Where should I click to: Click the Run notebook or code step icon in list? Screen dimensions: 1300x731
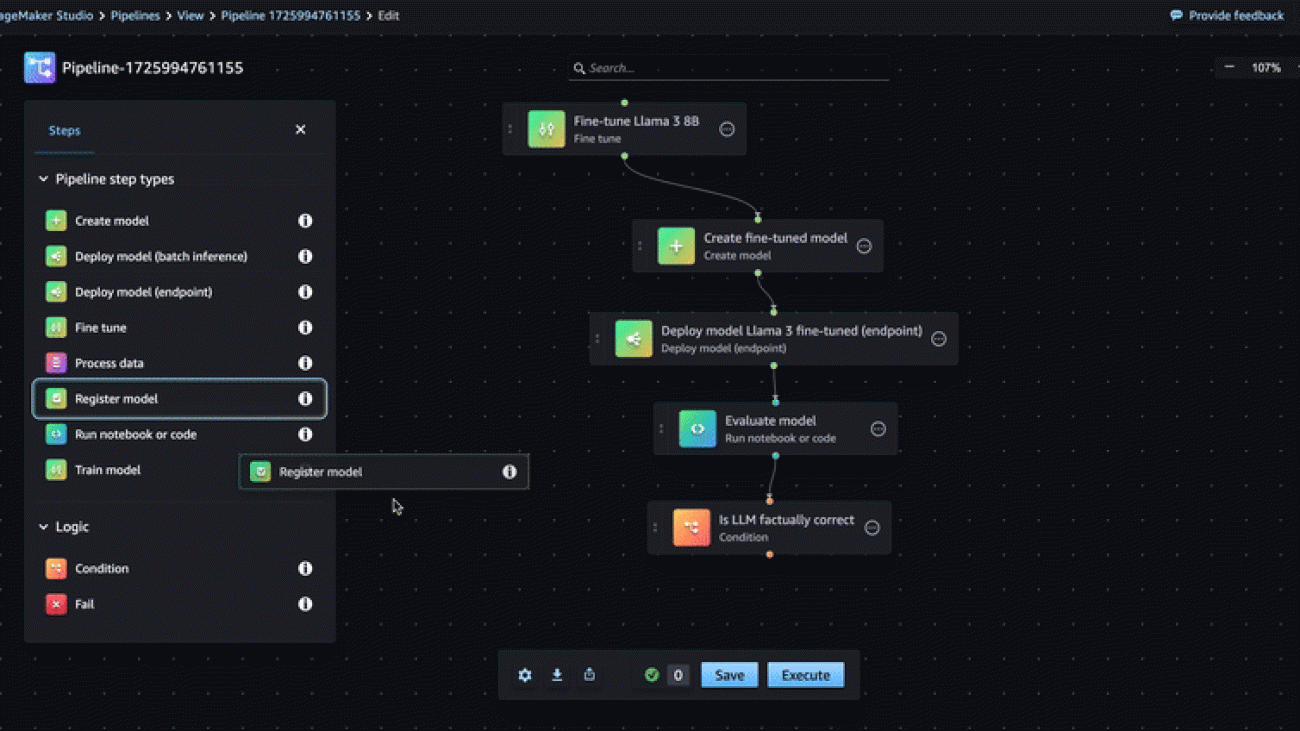click(x=56, y=435)
